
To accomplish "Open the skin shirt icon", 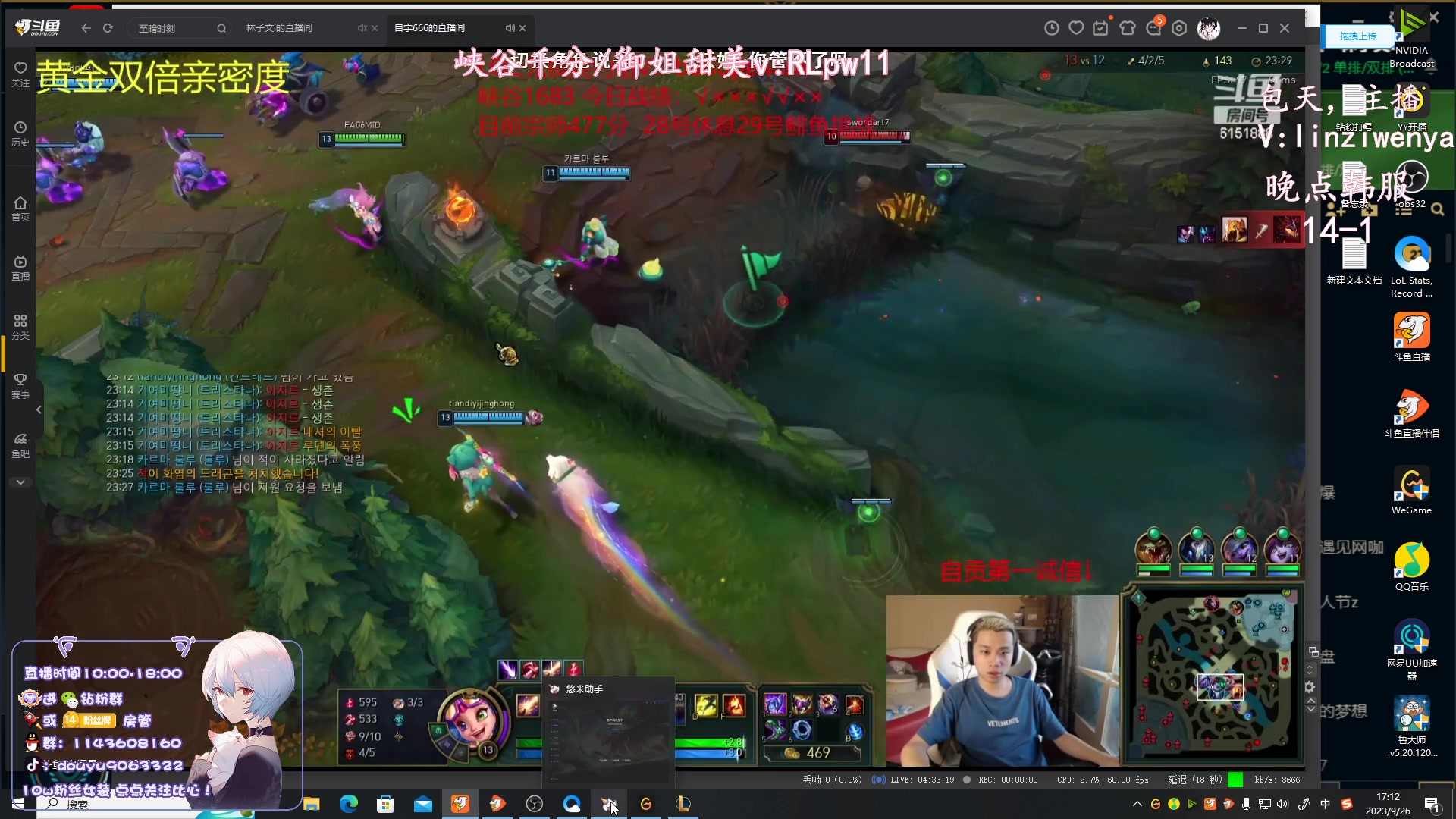I will pos(1128,28).
